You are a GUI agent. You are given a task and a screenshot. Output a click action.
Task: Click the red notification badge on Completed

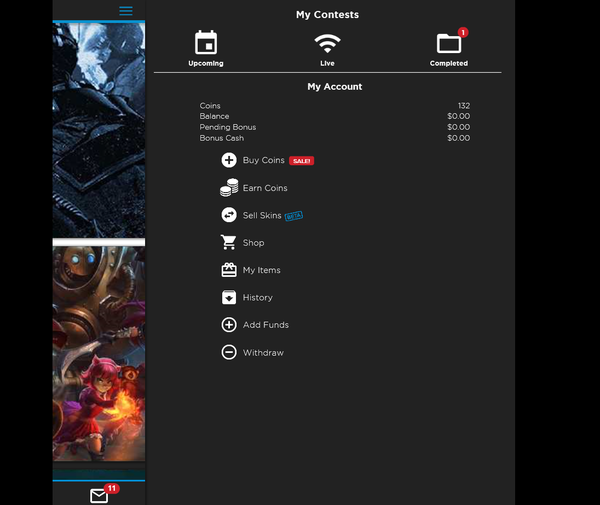click(463, 33)
